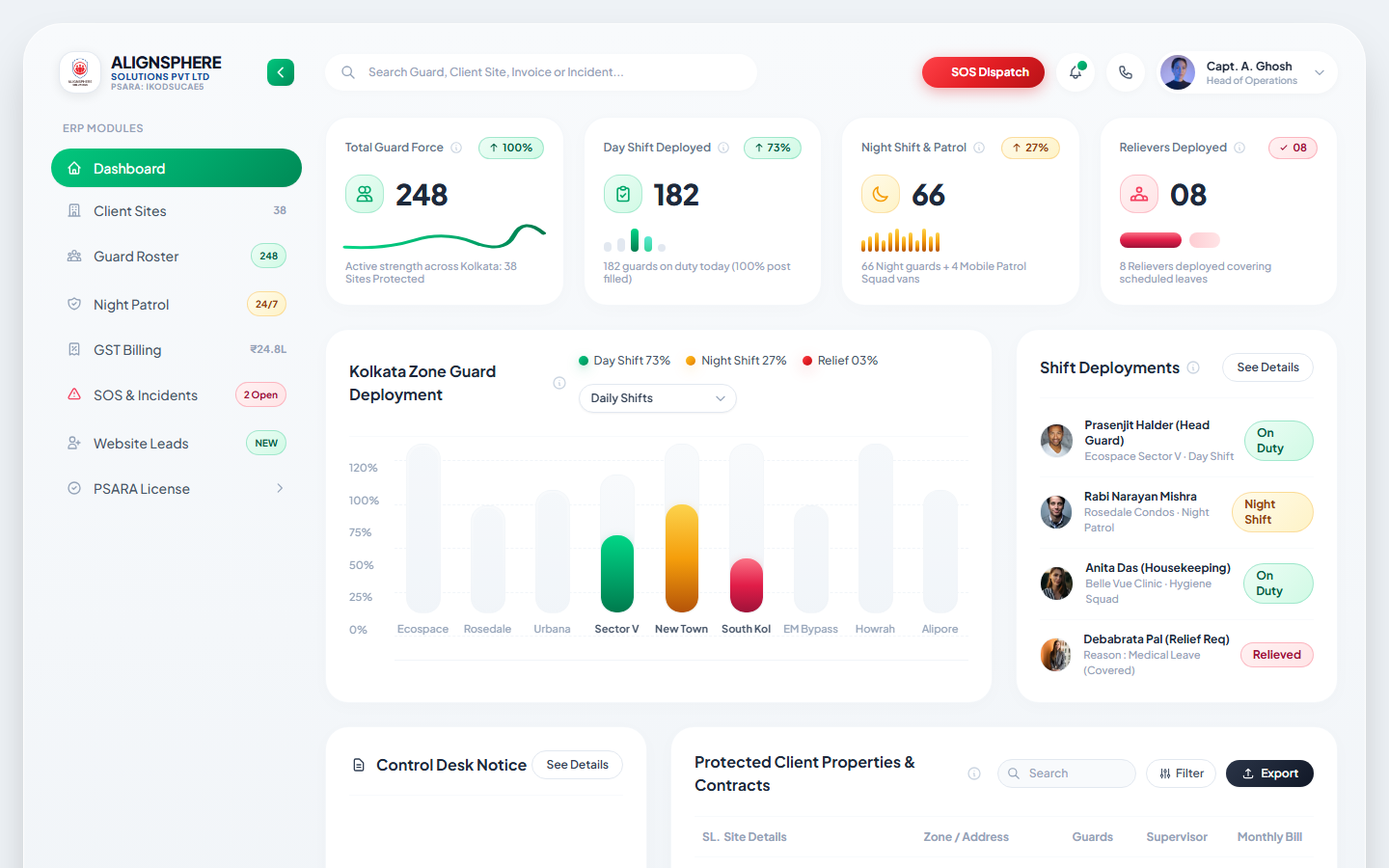Toggle Relief 03% legend series

tap(840, 361)
